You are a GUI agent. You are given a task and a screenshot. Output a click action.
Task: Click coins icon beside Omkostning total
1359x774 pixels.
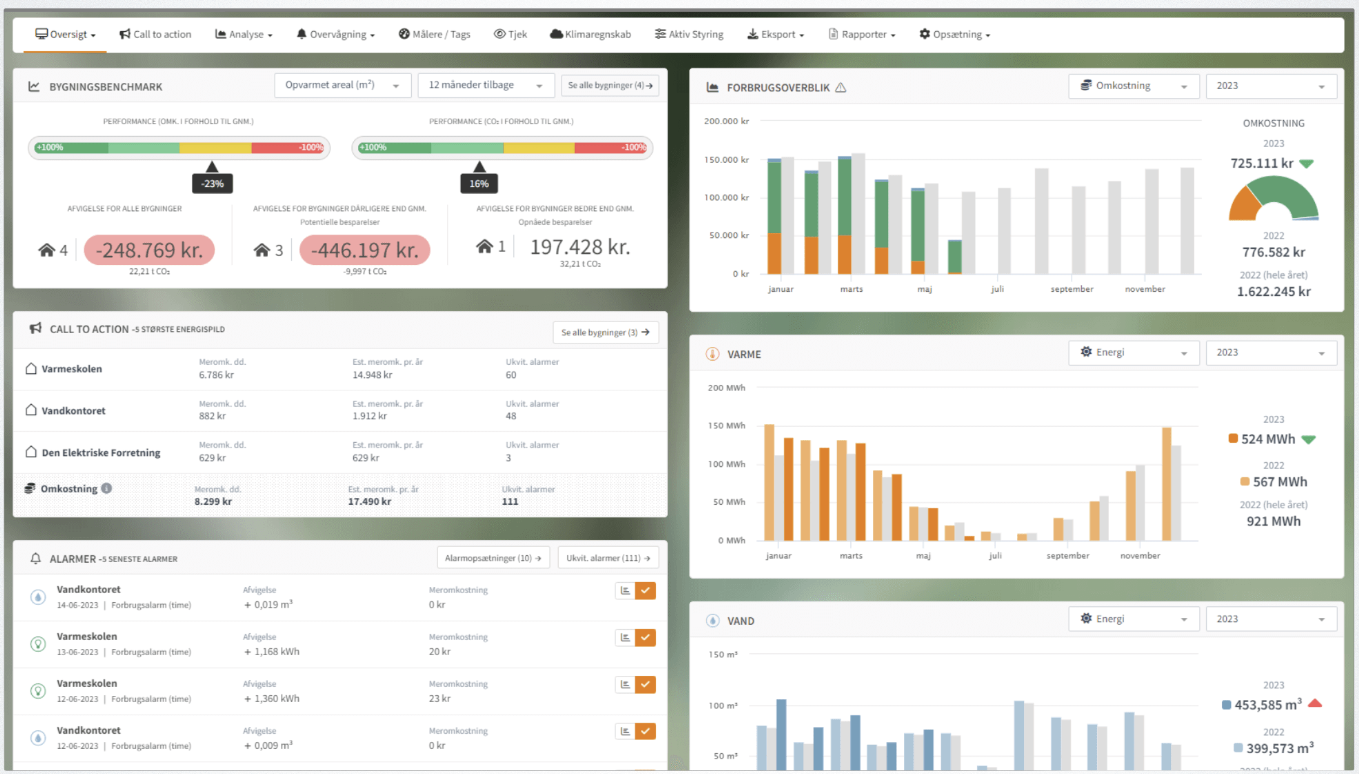tap(31, 489)
